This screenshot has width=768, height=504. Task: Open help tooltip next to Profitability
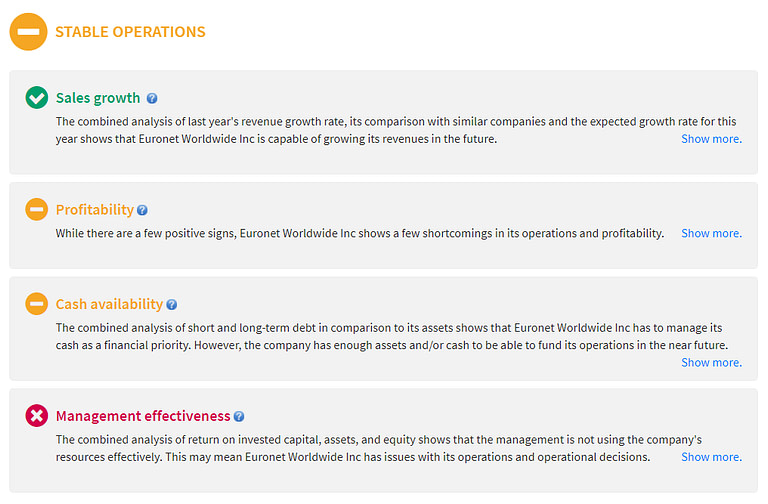[x=142, y=210]
